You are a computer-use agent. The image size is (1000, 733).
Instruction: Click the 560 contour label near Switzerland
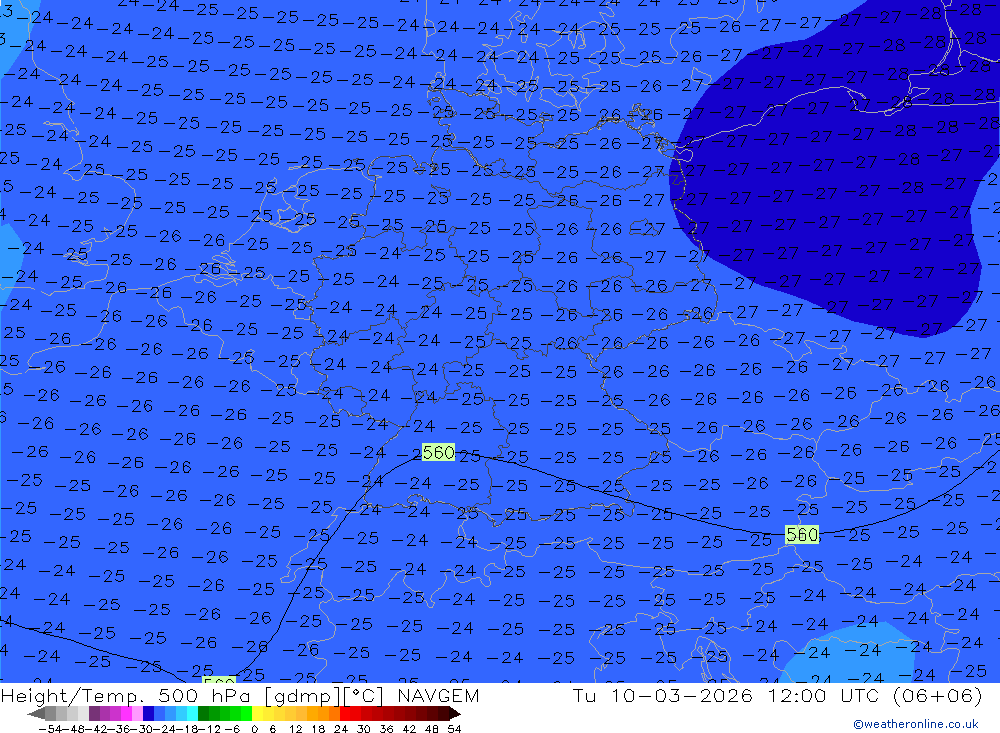pyautogui.click(x=438, y=452)
